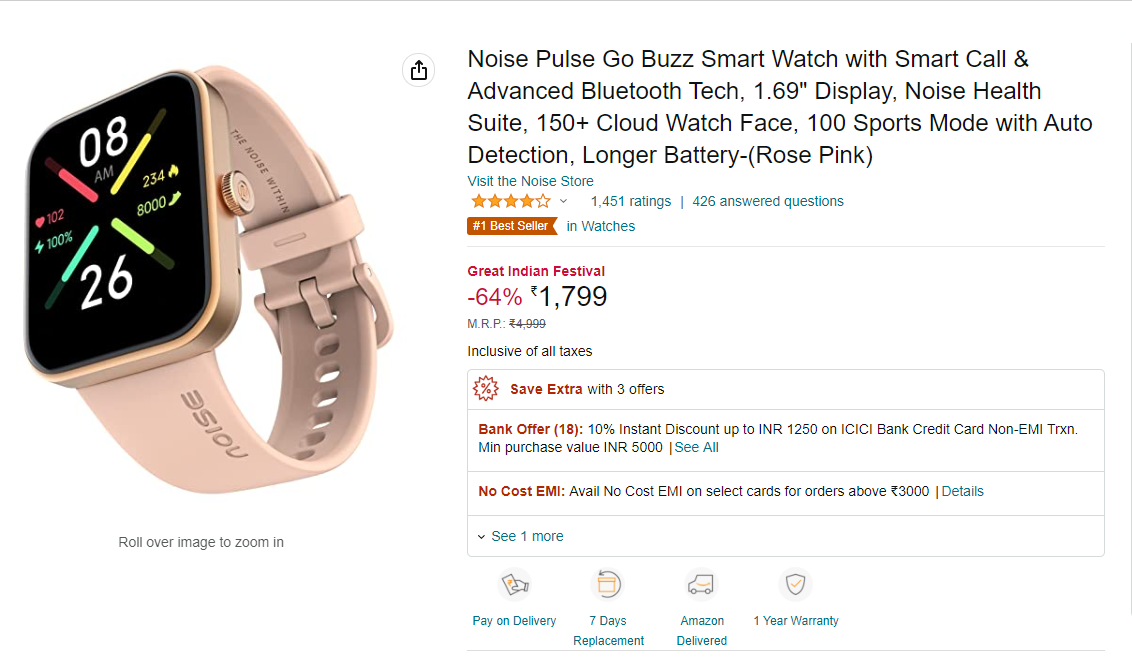Expand the star rating breakdown dropdown
Image resolution: width=1132 pixels, height=671 pixels.
(563, 201)
